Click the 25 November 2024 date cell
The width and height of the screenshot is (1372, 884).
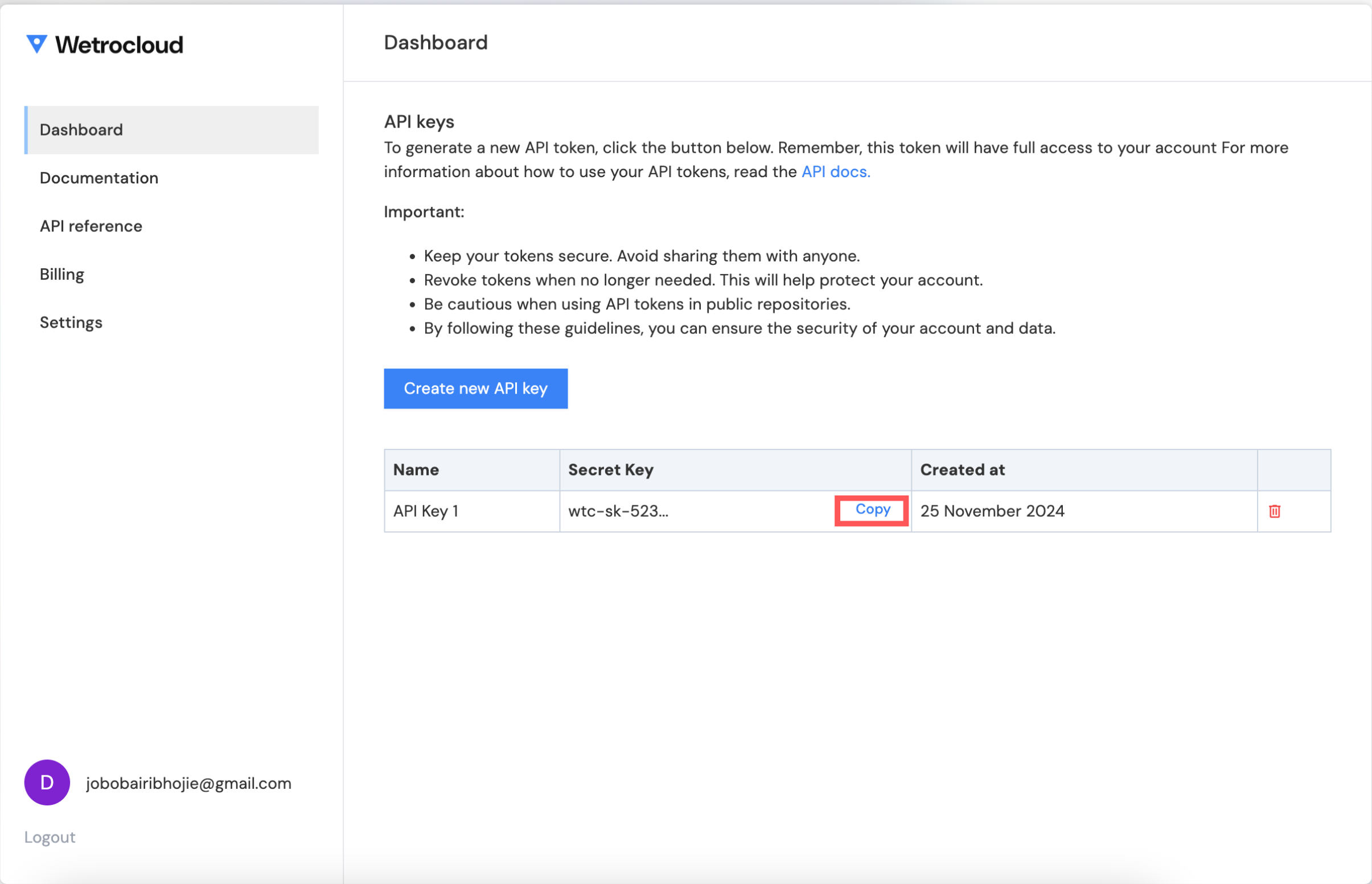tap(992, 511)
